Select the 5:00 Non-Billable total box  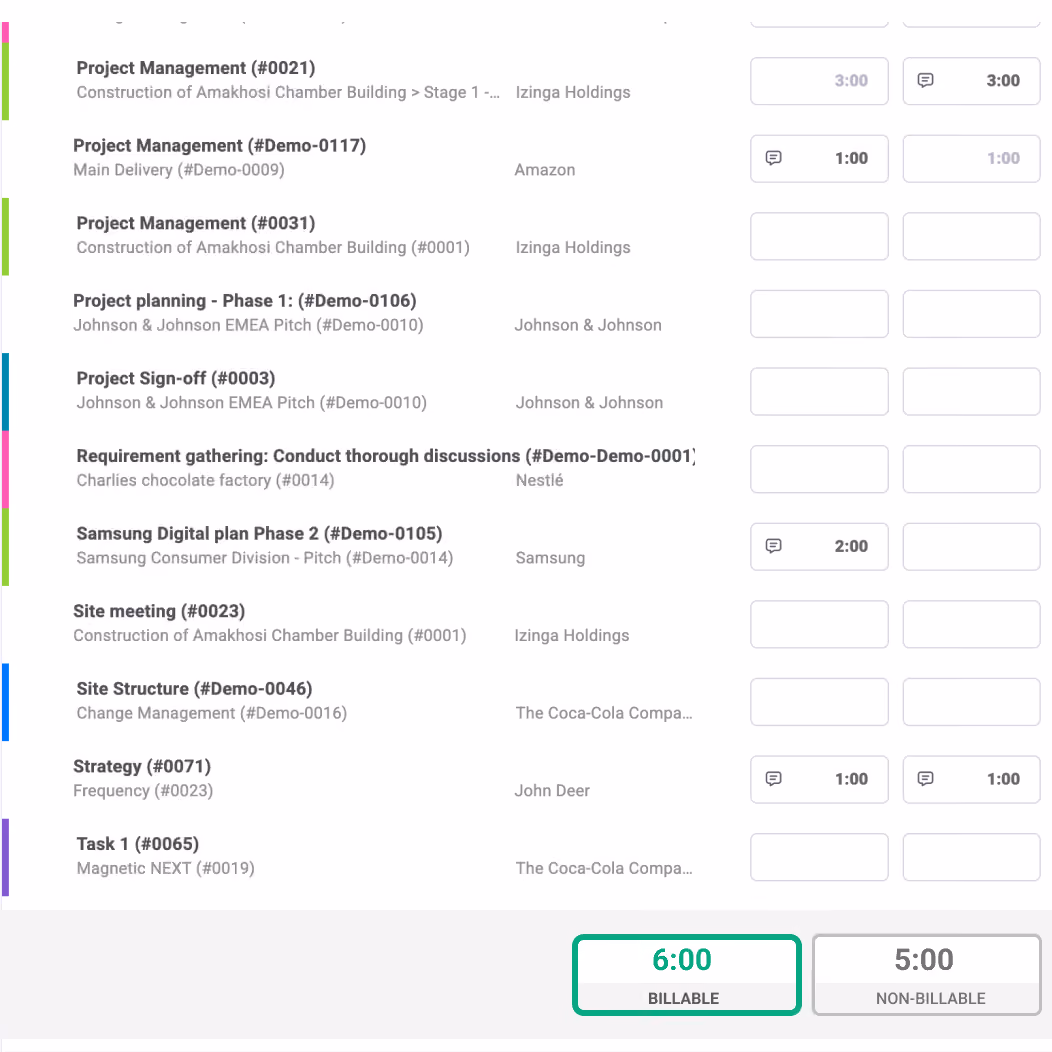click(927, 975)
